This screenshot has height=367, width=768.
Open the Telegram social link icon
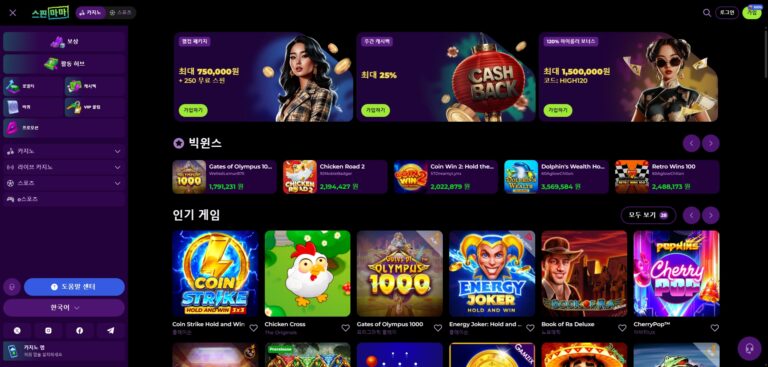coord(111,331)
